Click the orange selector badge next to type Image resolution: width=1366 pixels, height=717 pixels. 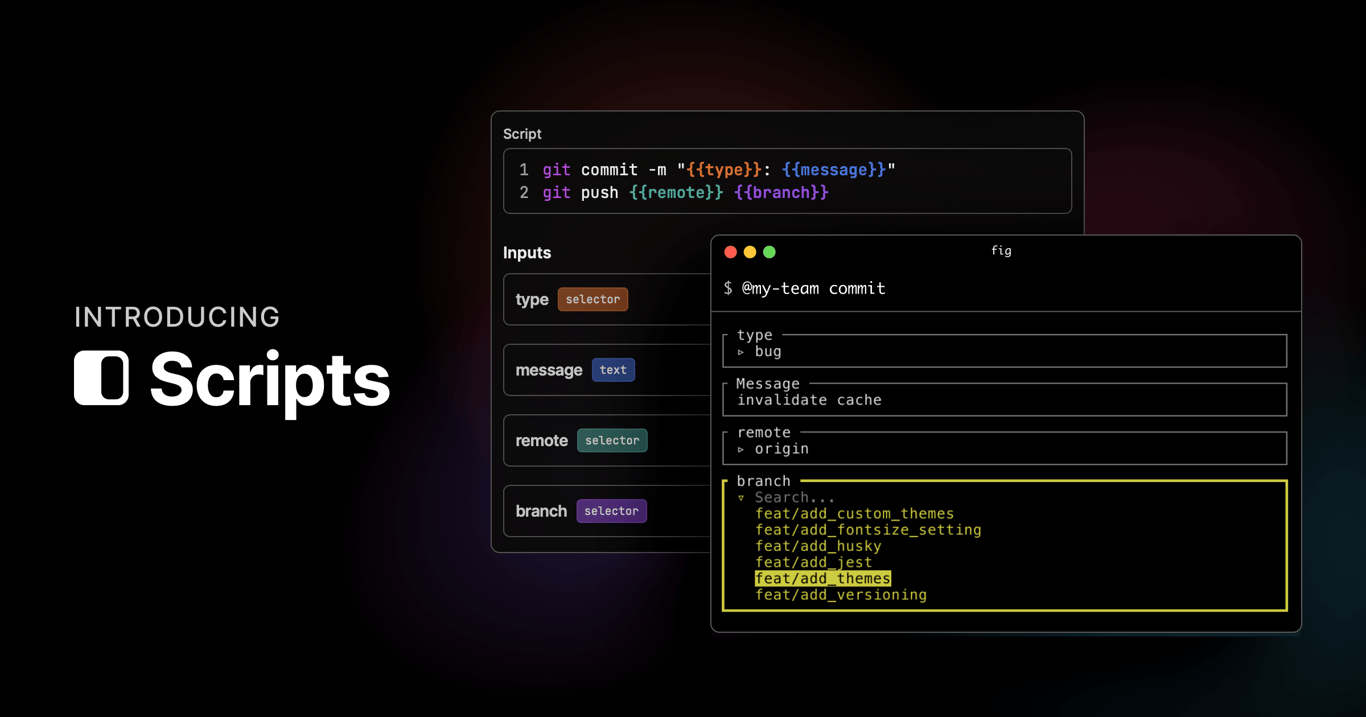(592, 299)
